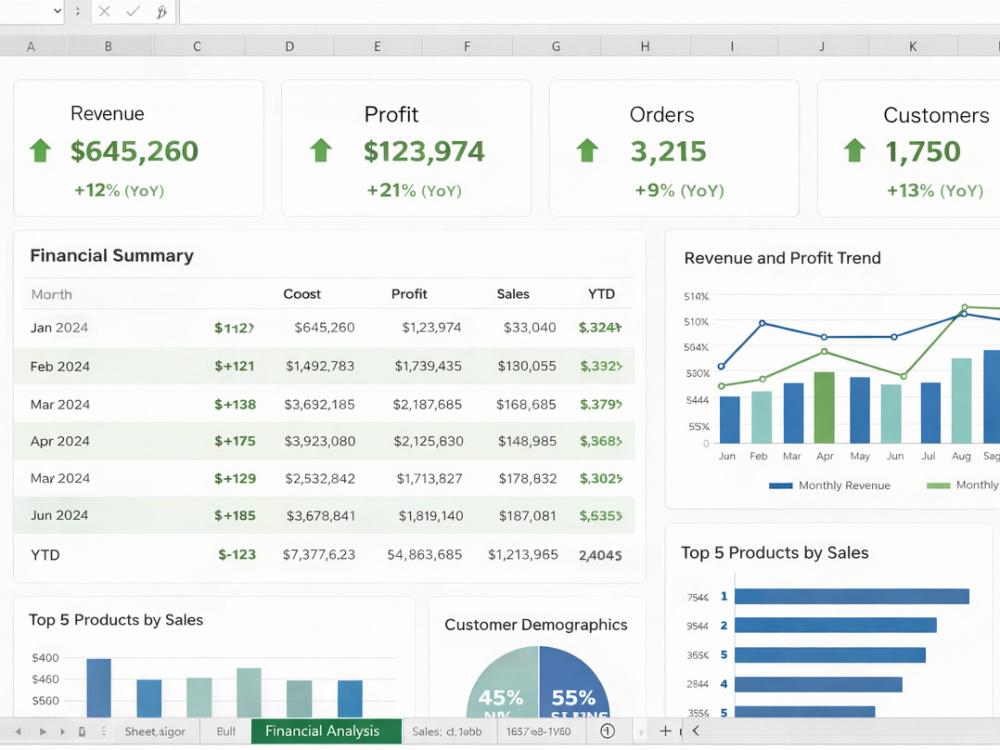1000x750 pixels.
Task: Click the $2,187,685 profit cell
Action: (427, 404)
